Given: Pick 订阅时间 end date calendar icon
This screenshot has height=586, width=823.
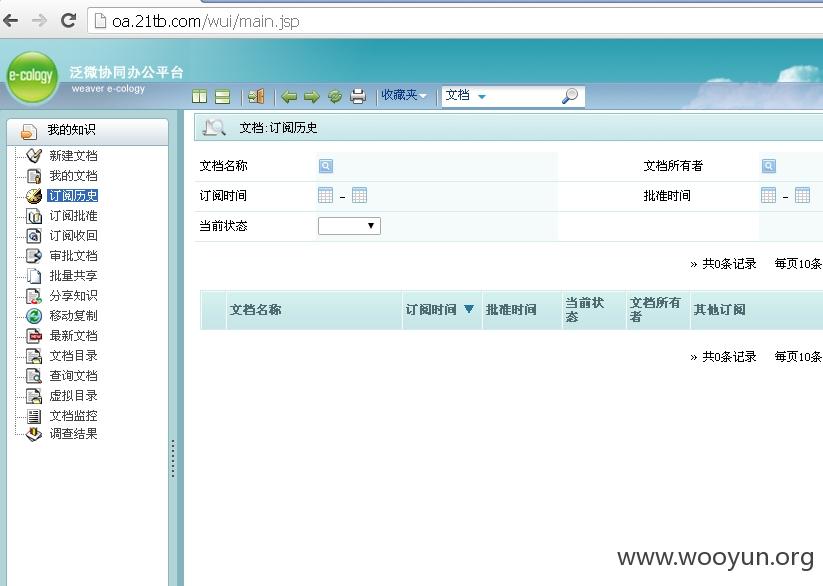Looking at the screenshot, I should [360, 195].
